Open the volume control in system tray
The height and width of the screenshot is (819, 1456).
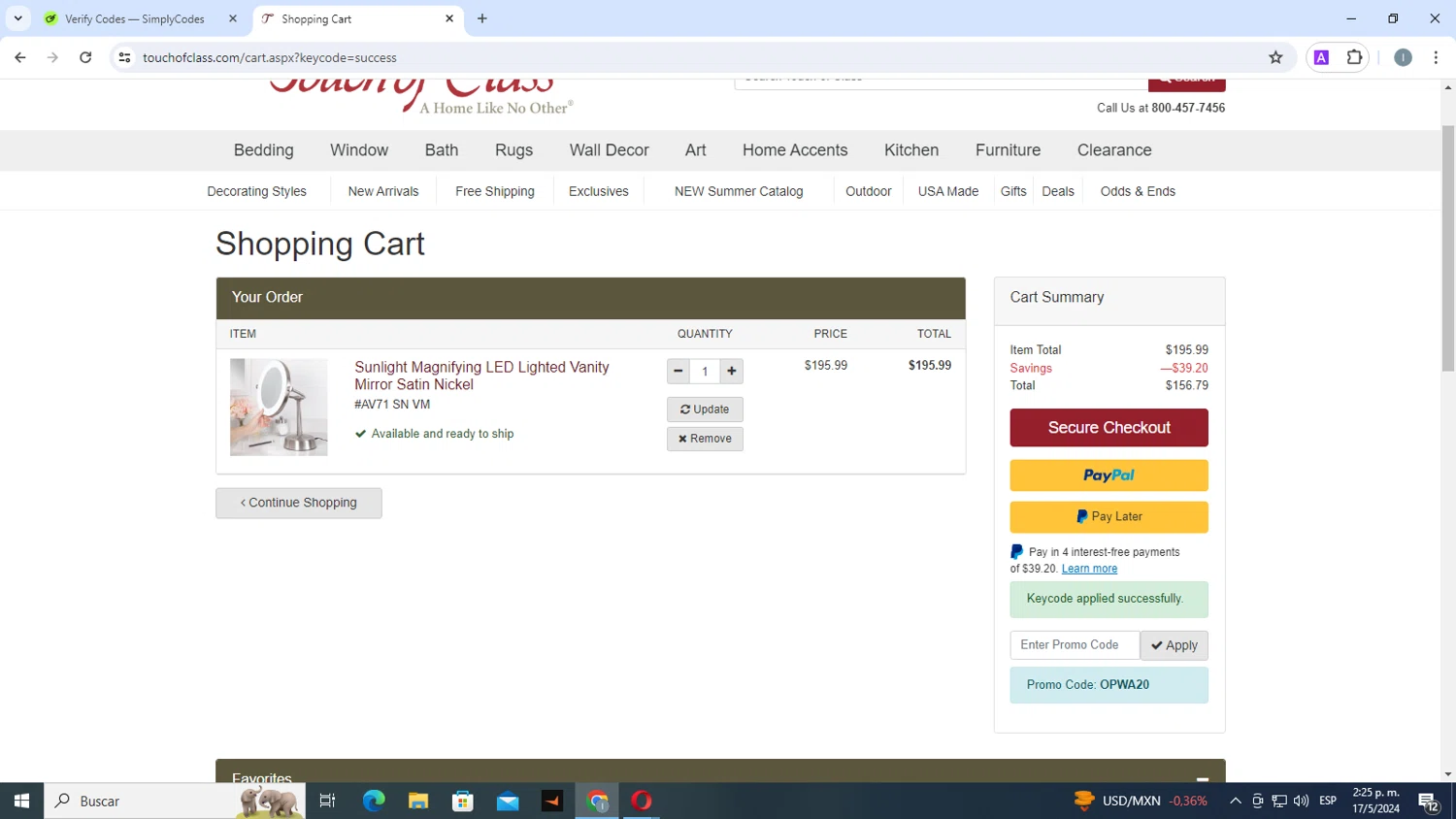click(x=1301, y=801)
